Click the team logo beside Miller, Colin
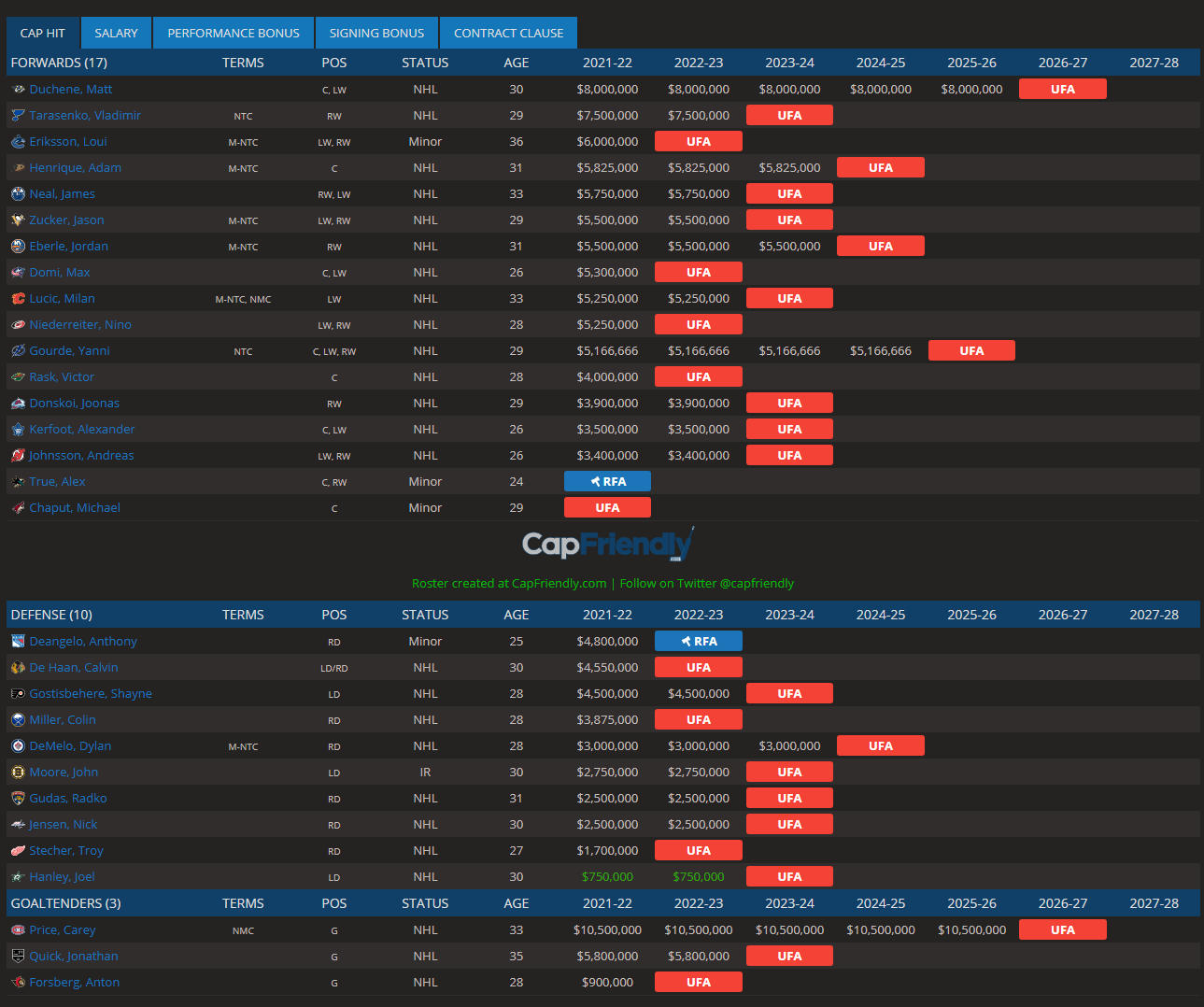Viewport: 1204px width, 1007px height. tap(18, 720)
